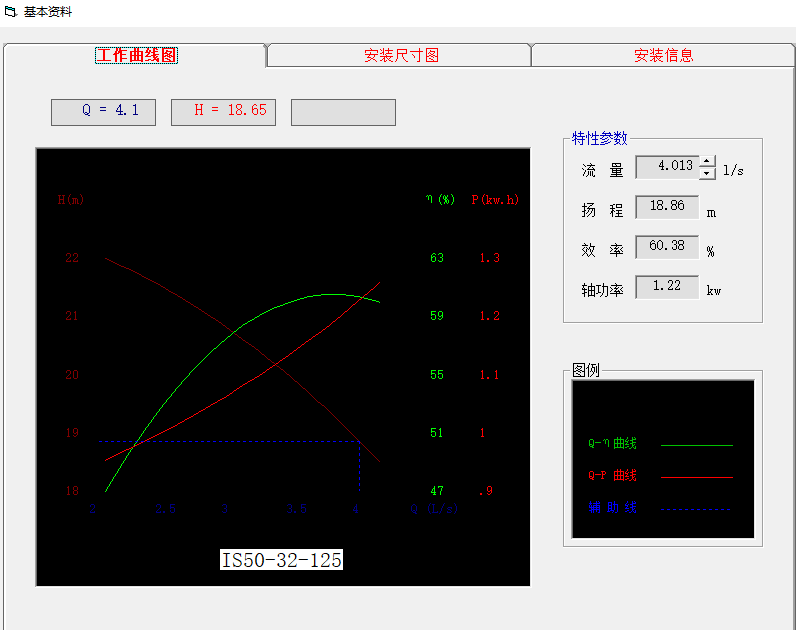The width and height of the screenshot is (796, 630).
Task: Click the kw unit label
Action: [x=714, y=290]
